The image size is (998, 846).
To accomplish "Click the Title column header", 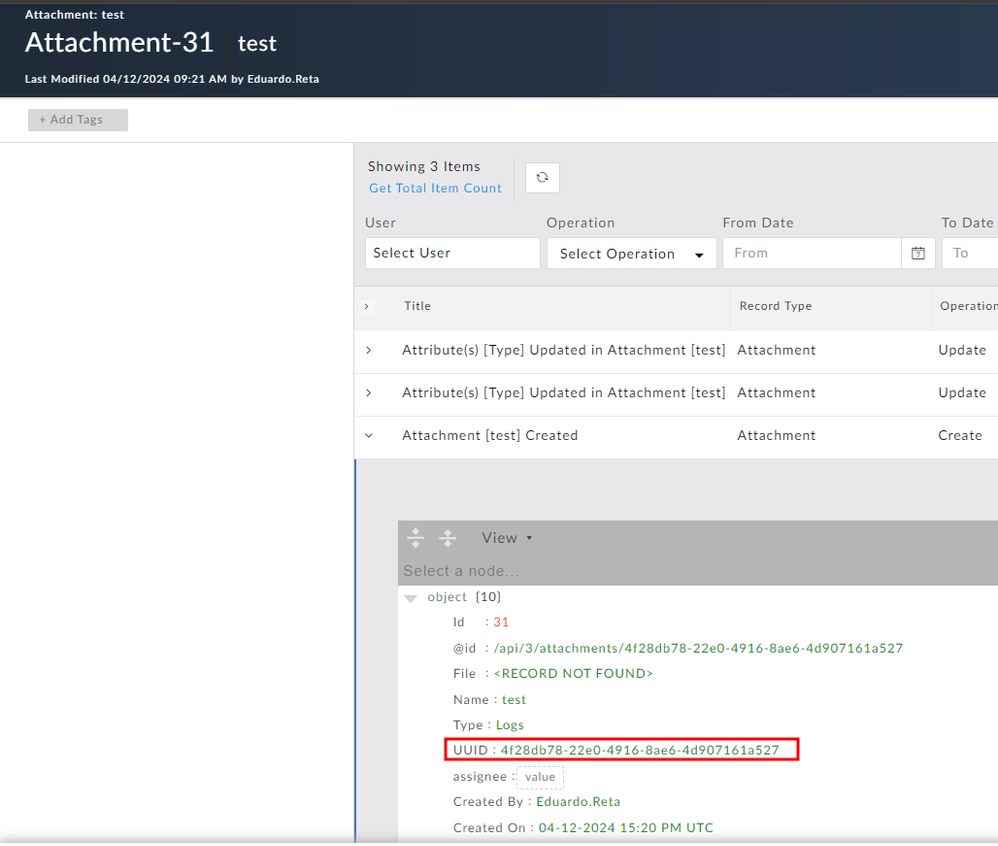I will tap(418, 306).
